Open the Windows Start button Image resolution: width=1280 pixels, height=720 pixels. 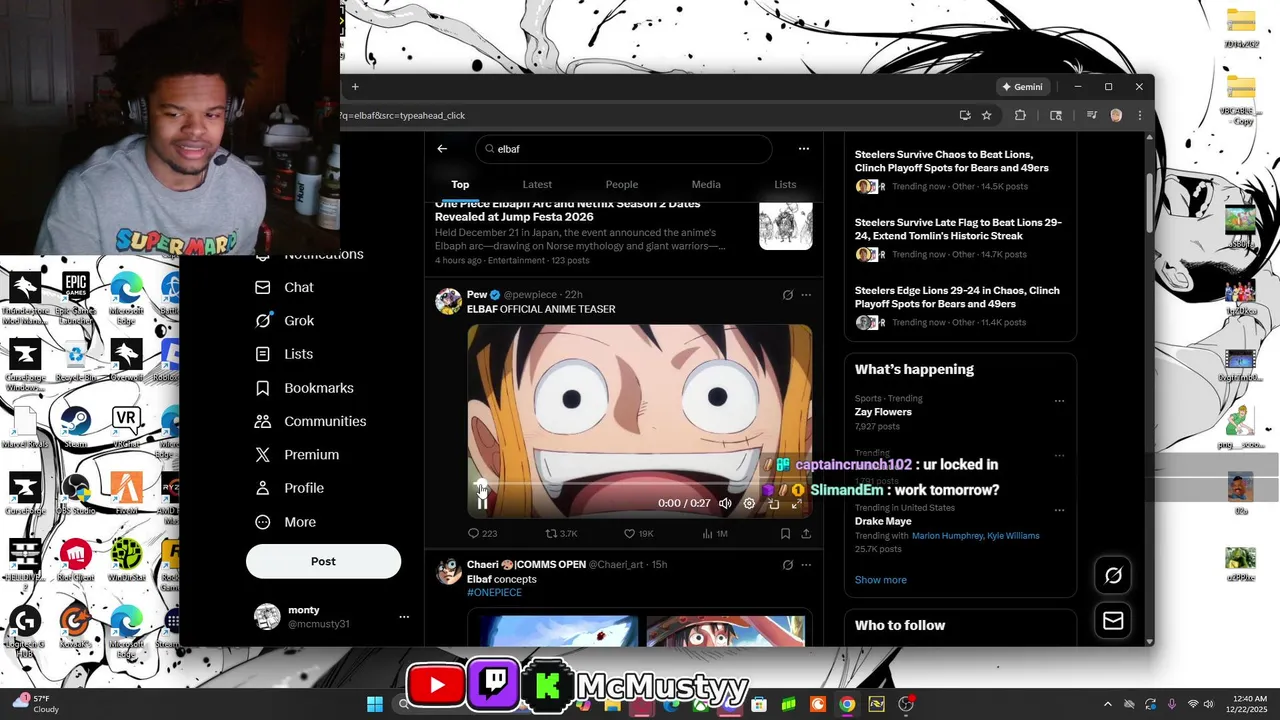point(375,704)
